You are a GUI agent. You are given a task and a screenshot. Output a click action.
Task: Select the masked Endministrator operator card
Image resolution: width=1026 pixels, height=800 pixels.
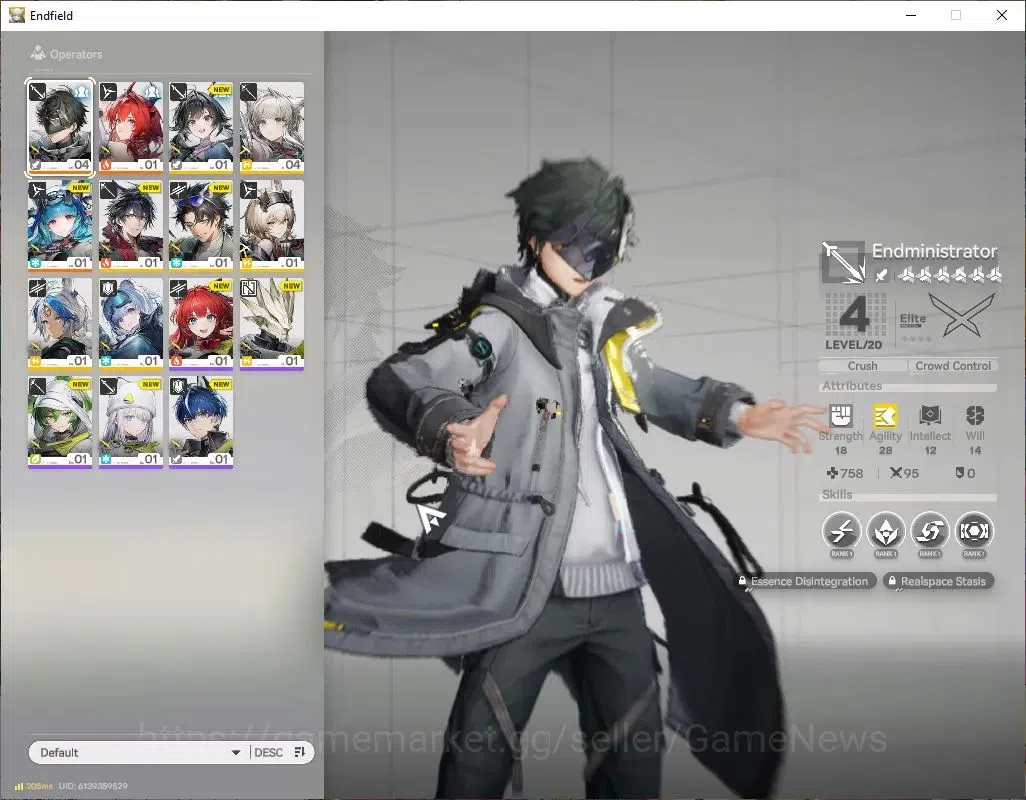click(x=60, y=128)
